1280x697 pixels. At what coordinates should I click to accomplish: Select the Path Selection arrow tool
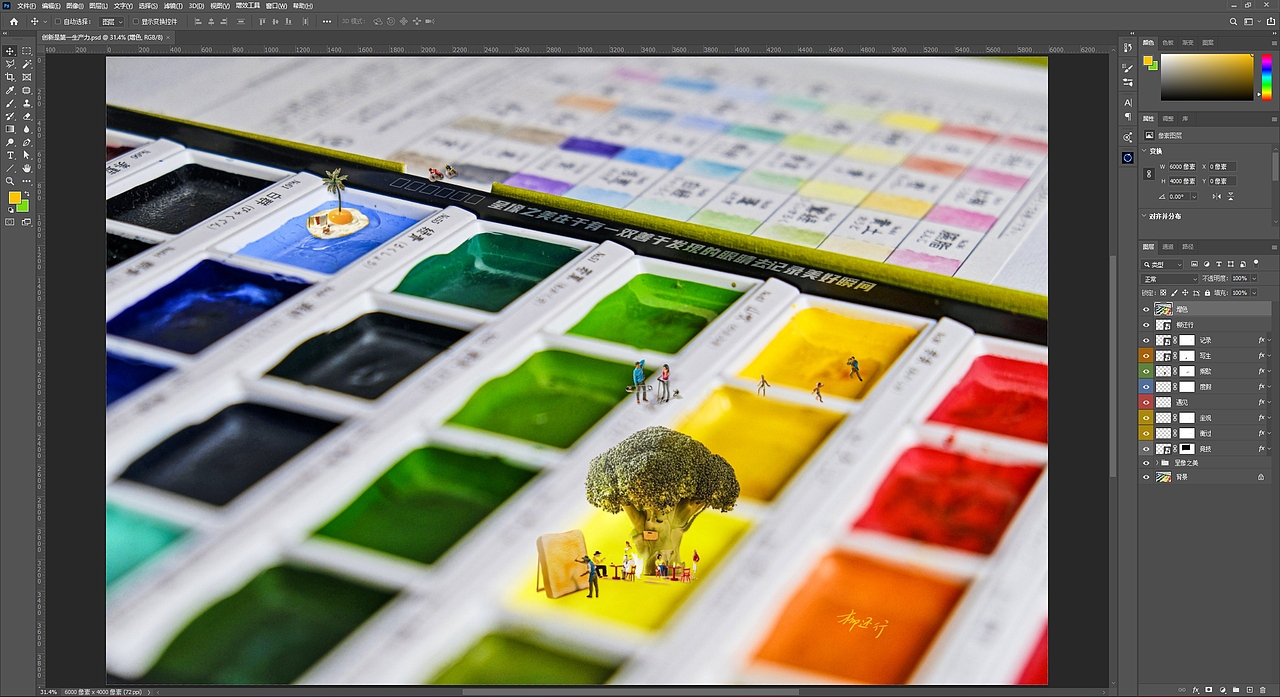coord(27,155)
